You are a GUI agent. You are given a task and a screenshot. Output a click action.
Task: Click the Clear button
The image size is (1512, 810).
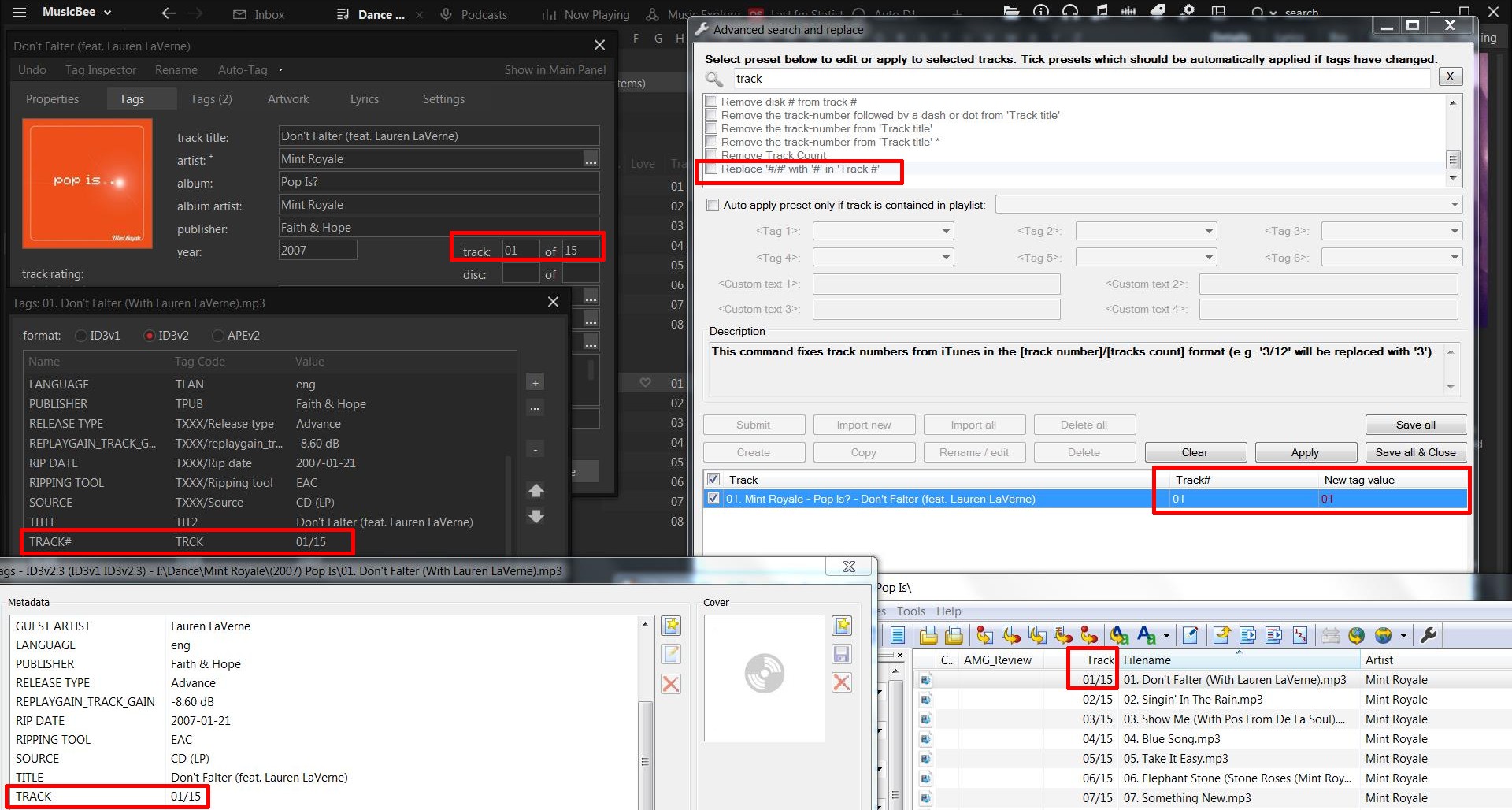pos(1195,452)
